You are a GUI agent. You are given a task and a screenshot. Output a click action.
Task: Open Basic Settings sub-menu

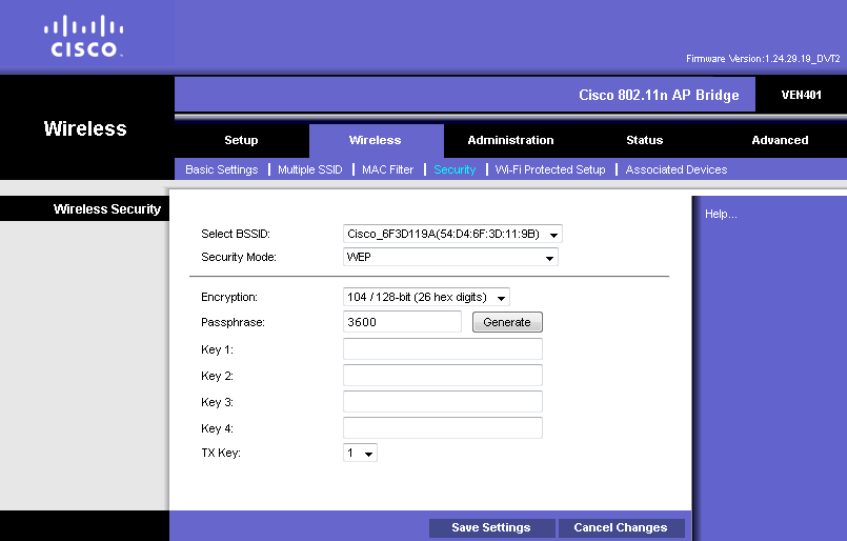point(221,170)
